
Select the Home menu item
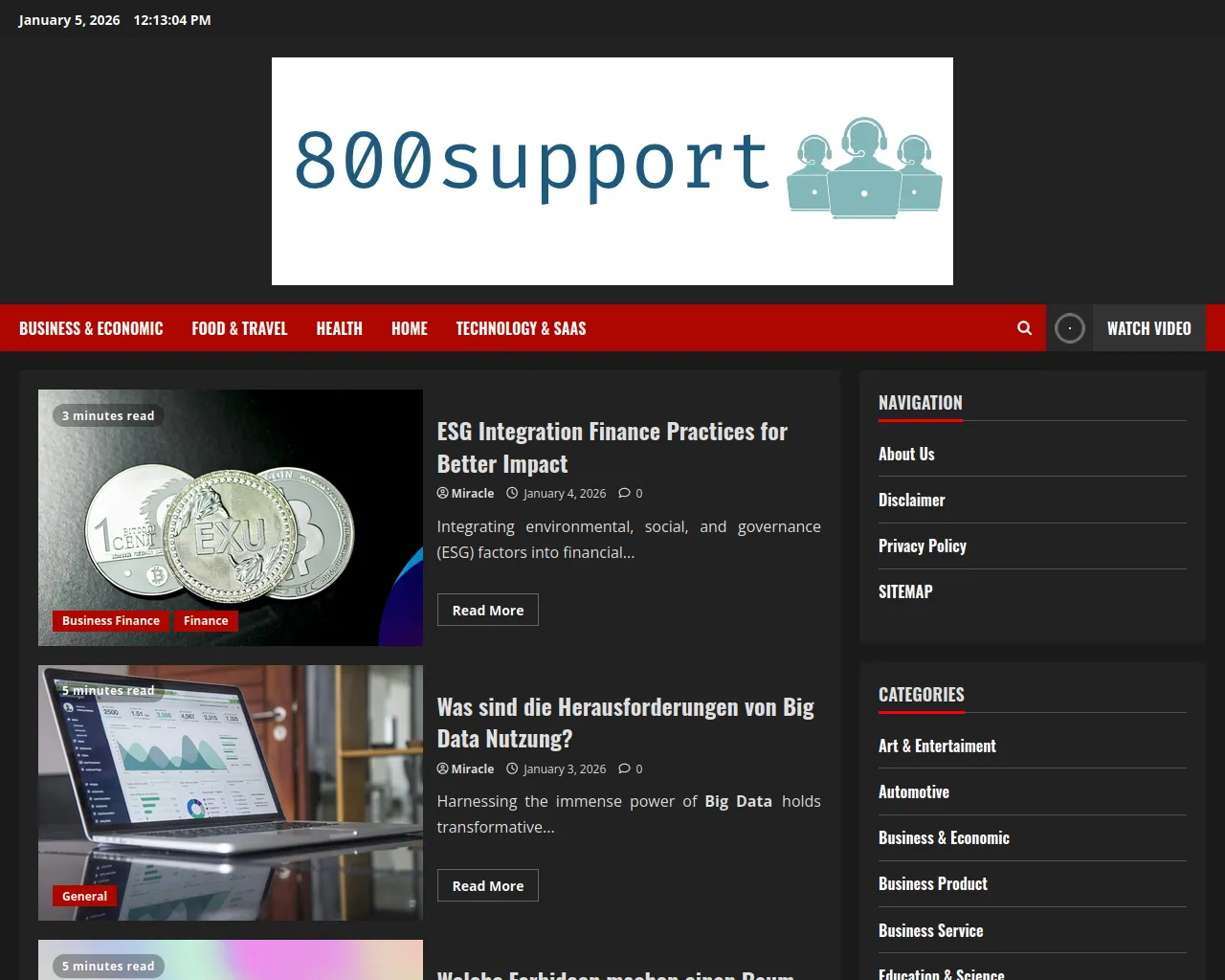pyautogui.click(x=410, y=328)
